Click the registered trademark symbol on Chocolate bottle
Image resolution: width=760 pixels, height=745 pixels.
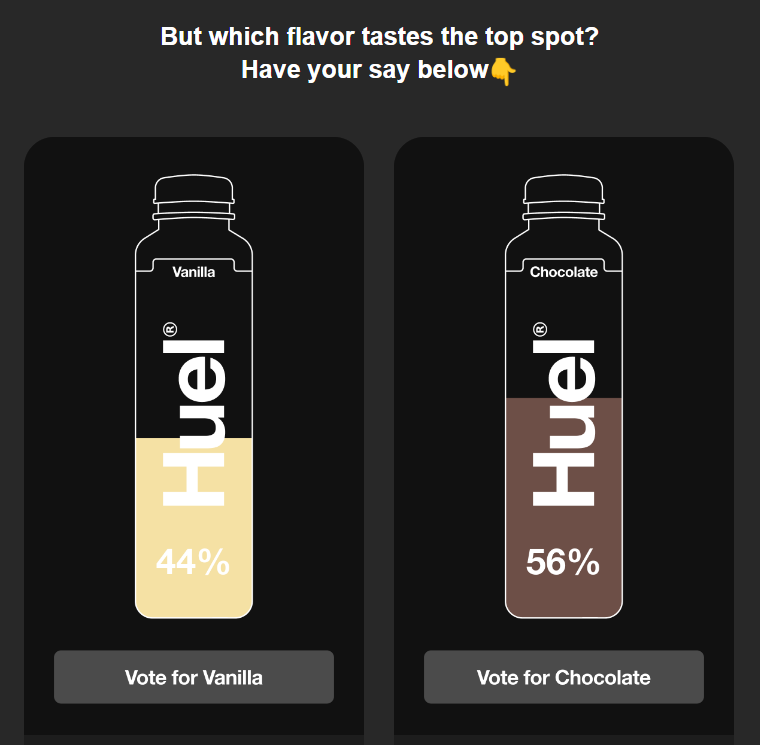pyautogui.click(x=540, y=330)
